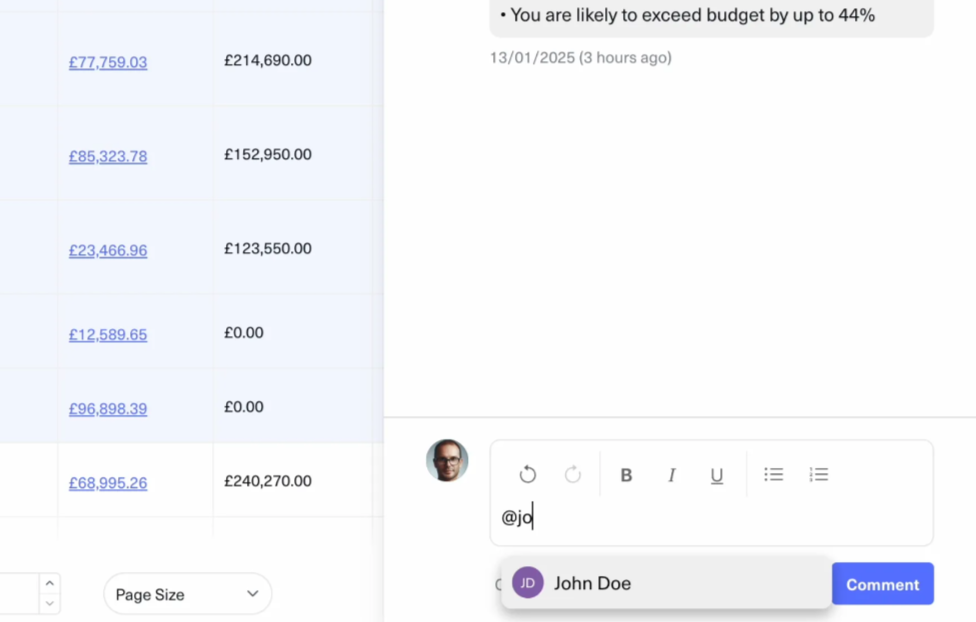This screenshot has height=622, width=976.
Task: Open the £23,466.96 amount link
Action: point(107,250)
